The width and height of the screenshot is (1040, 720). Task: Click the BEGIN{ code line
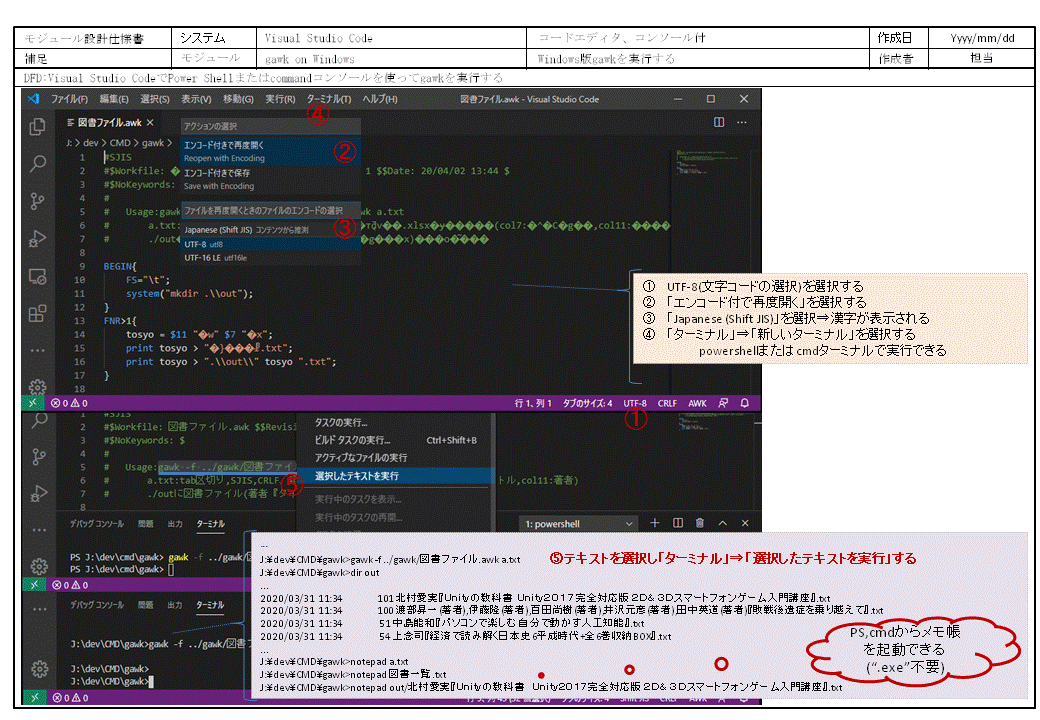(x=120, y=267)
